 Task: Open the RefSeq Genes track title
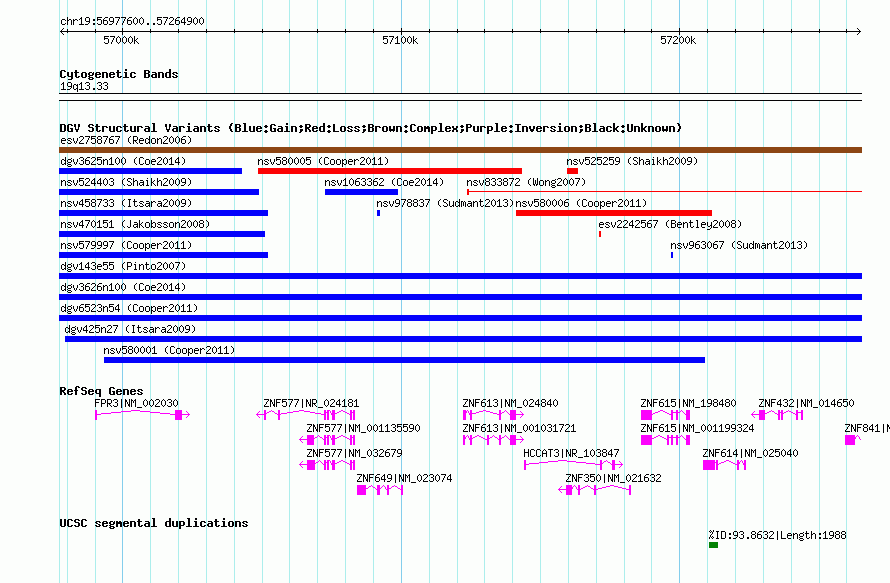[x=101, y=391]
